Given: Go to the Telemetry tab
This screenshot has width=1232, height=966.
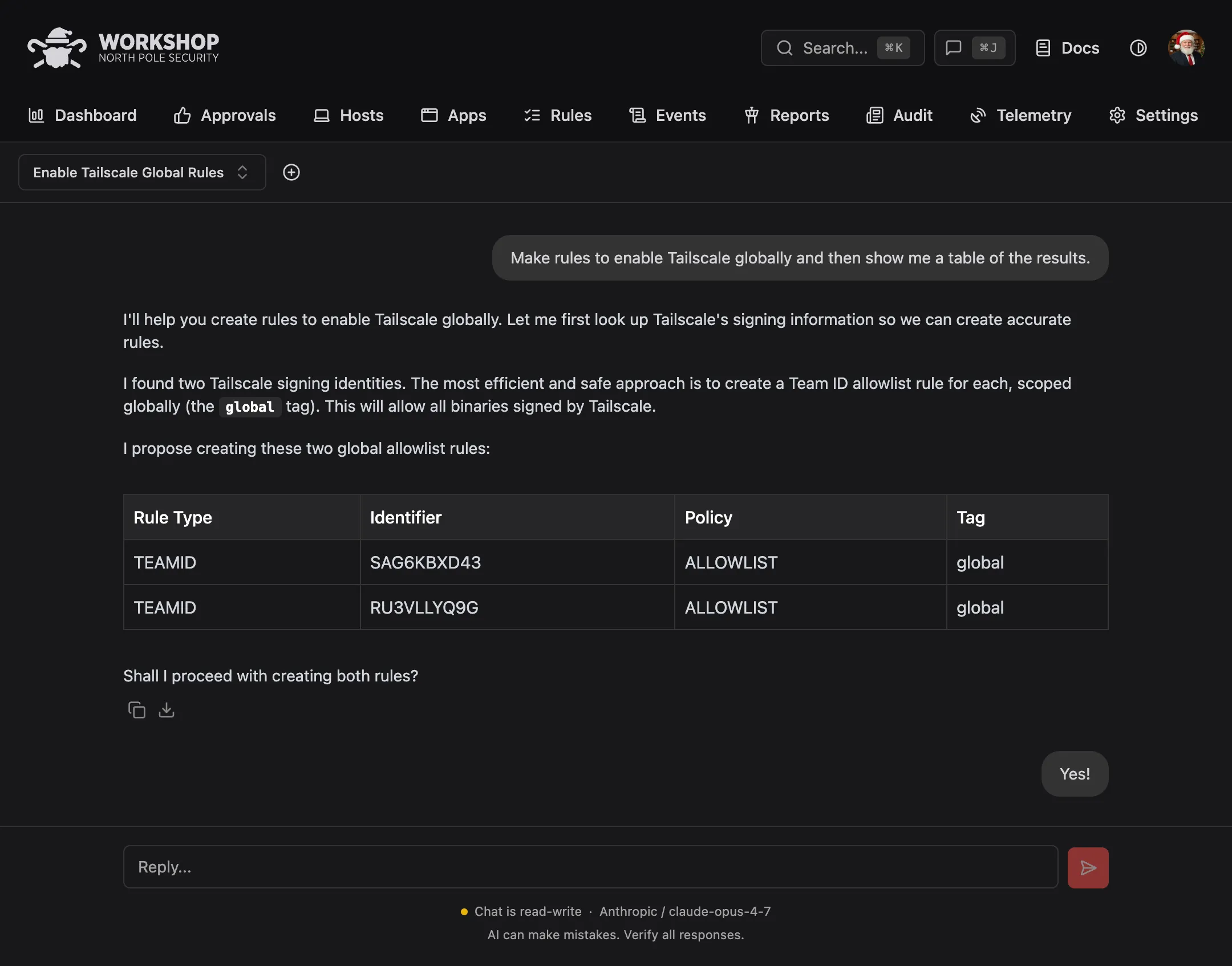Looking at the screenshot, I should point(1020,115).
